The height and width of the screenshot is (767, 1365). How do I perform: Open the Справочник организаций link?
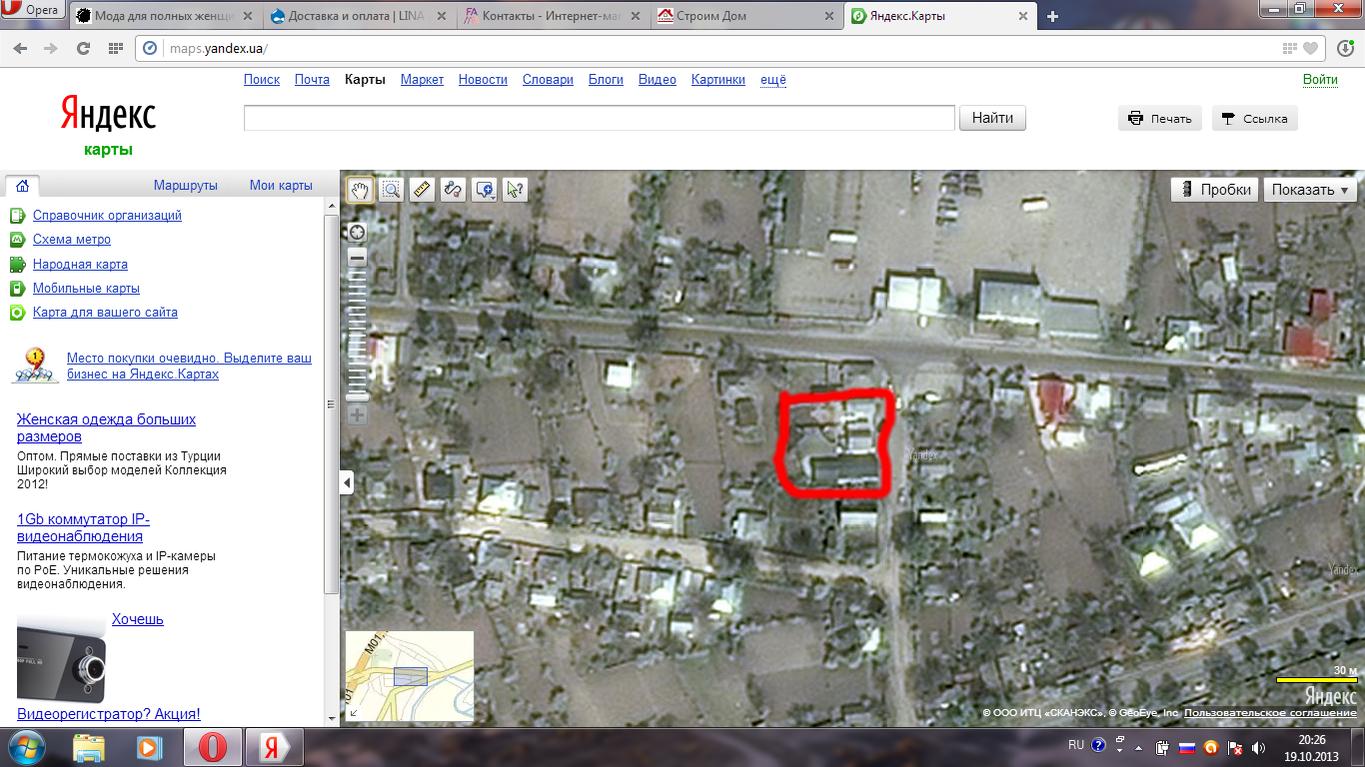[107, 215]
